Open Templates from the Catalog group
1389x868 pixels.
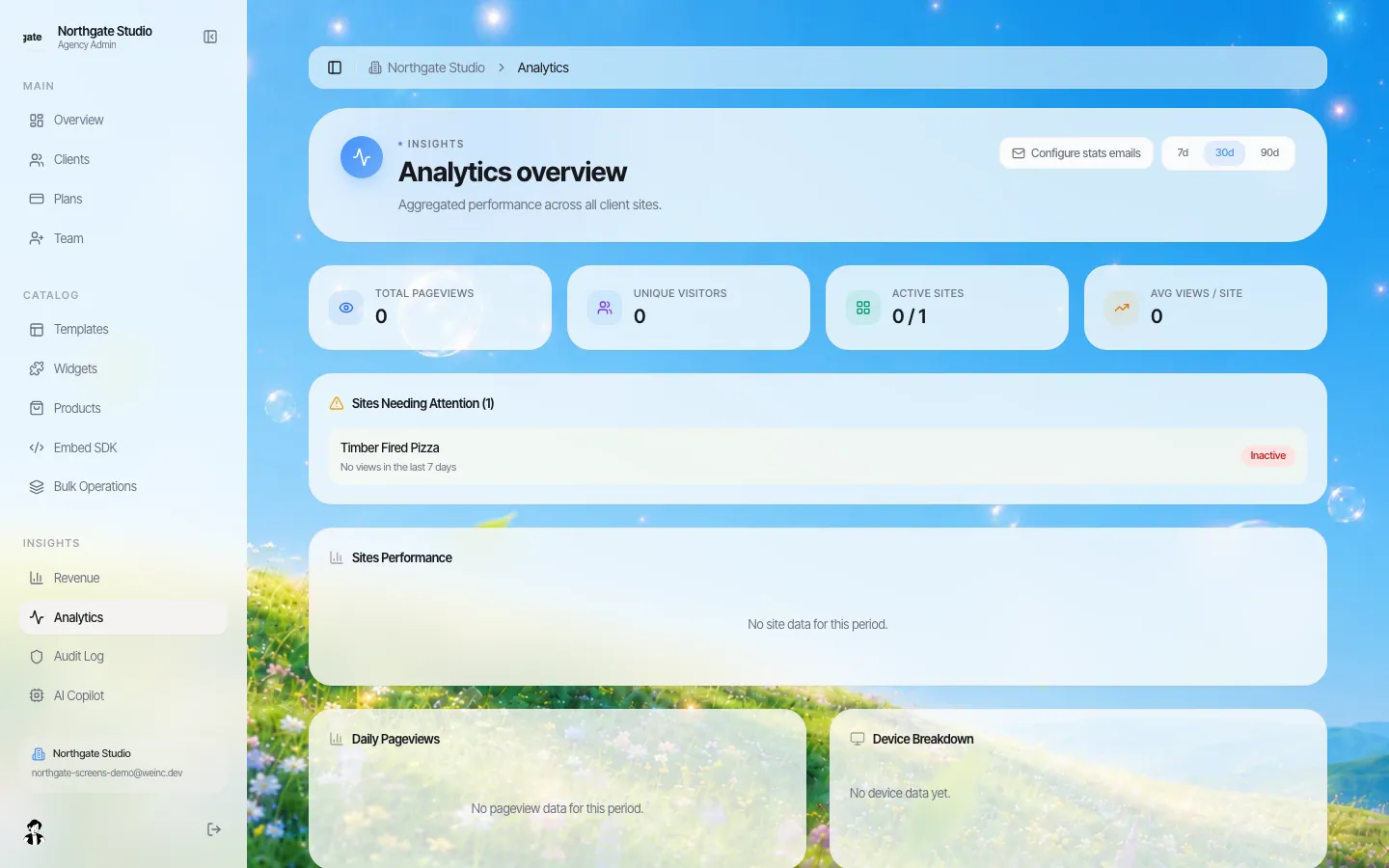coord(123,330)
